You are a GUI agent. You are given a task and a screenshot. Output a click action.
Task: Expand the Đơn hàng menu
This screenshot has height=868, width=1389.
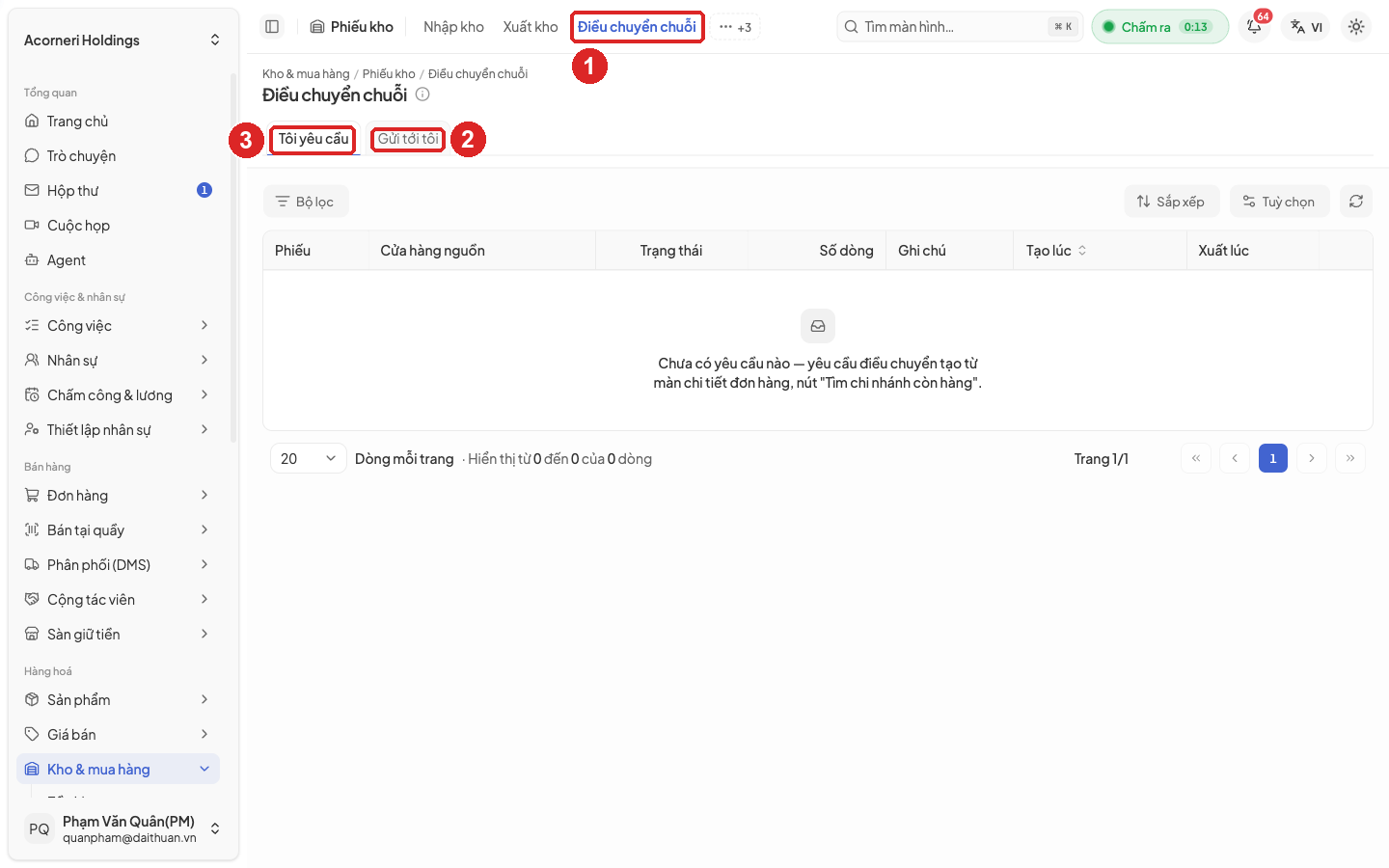[x=119, y=496]
